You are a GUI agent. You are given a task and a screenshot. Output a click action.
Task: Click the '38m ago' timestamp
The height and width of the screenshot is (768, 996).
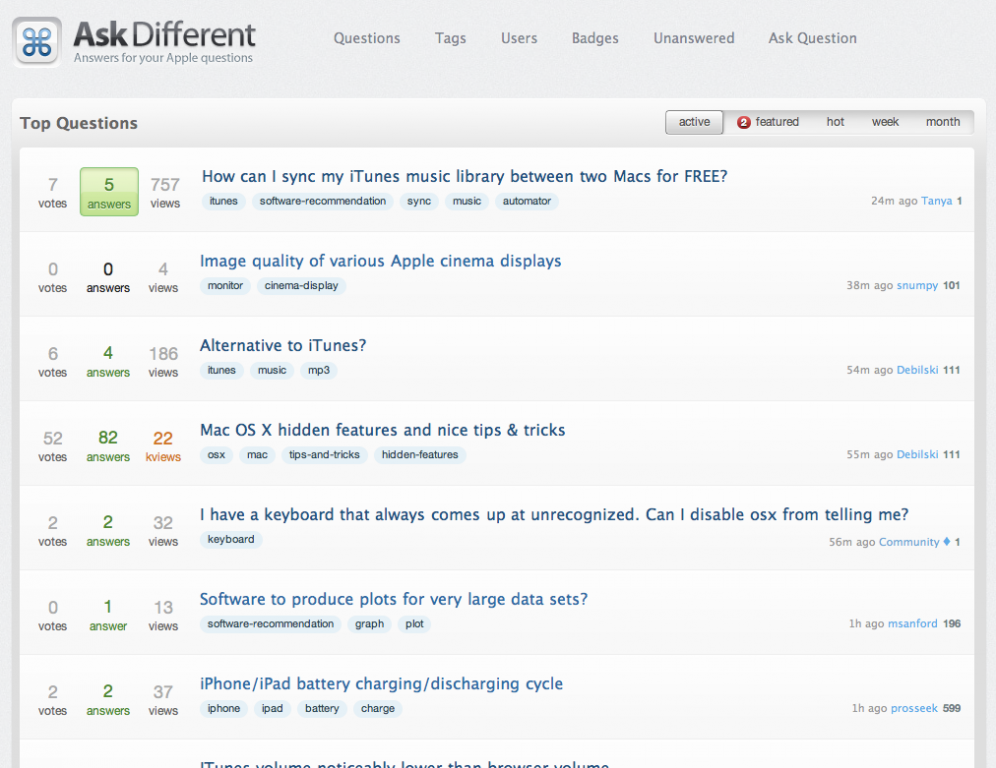tap(870, 286)
